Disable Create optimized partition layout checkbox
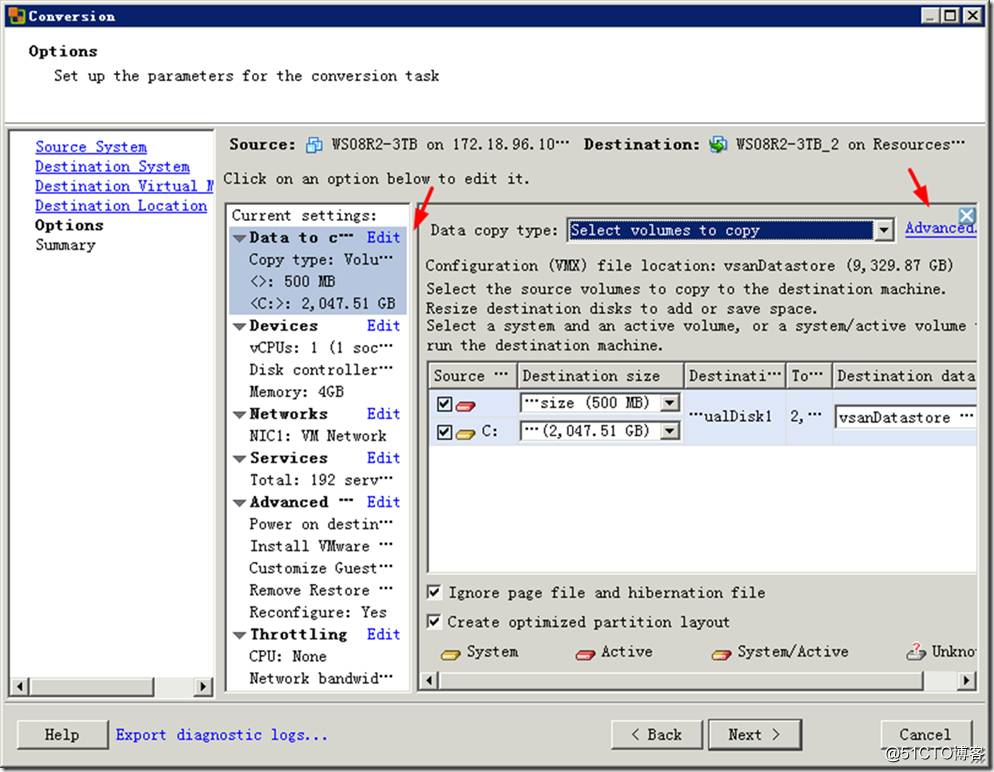This screenshot has width=994, height=772. tap(434, 622)
